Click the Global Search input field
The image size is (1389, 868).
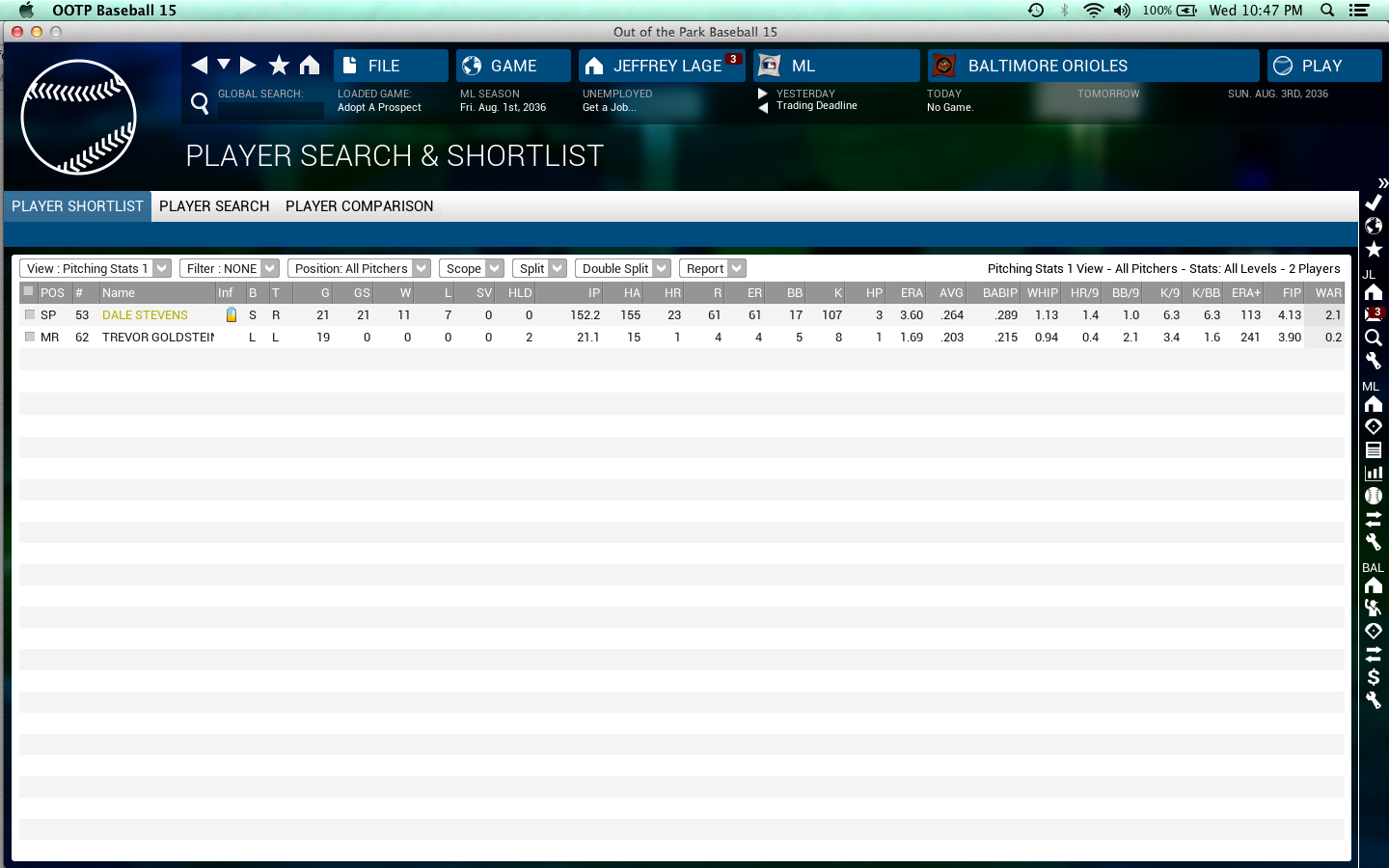(270, 110)
